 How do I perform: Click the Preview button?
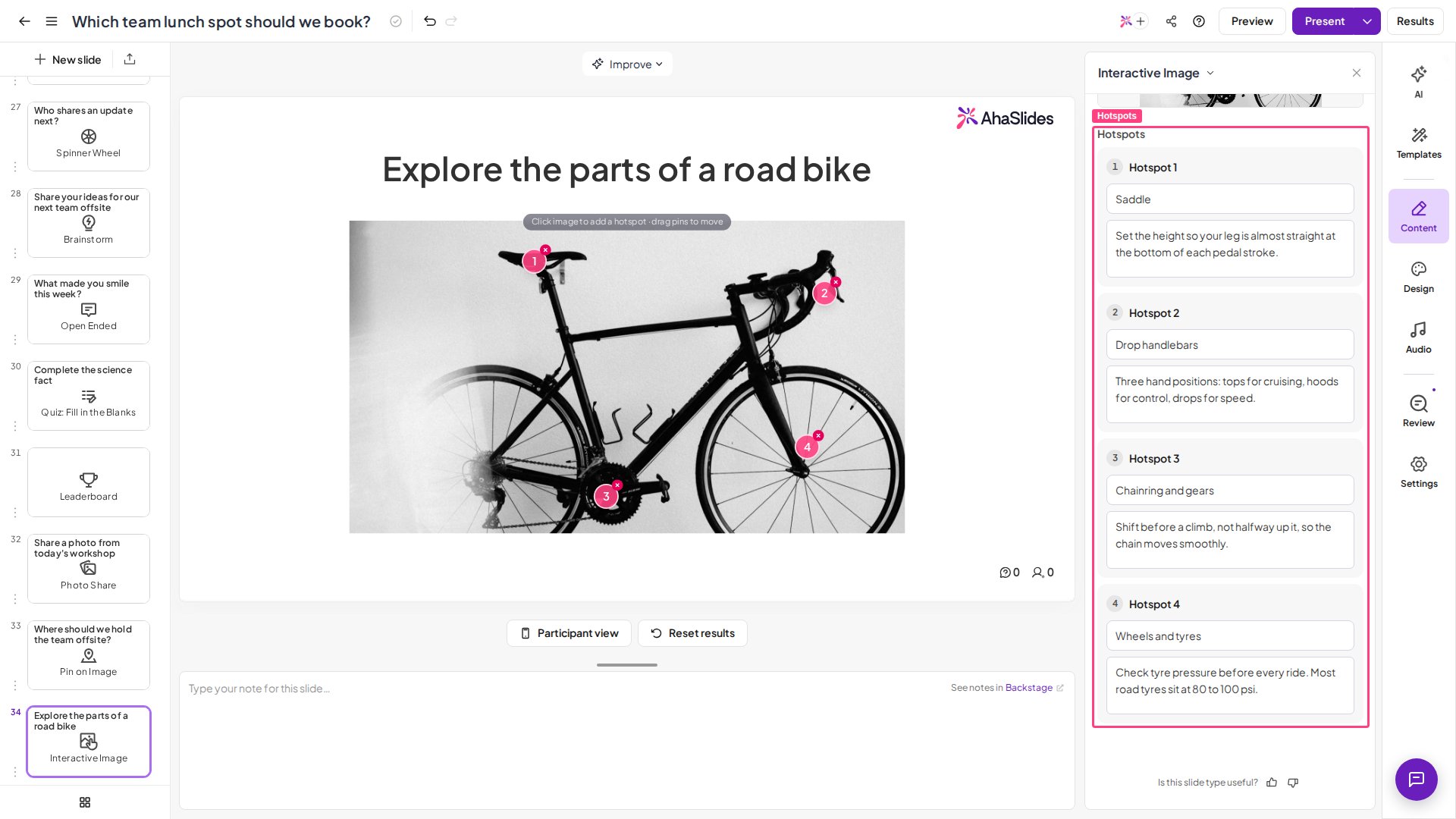1252,21
